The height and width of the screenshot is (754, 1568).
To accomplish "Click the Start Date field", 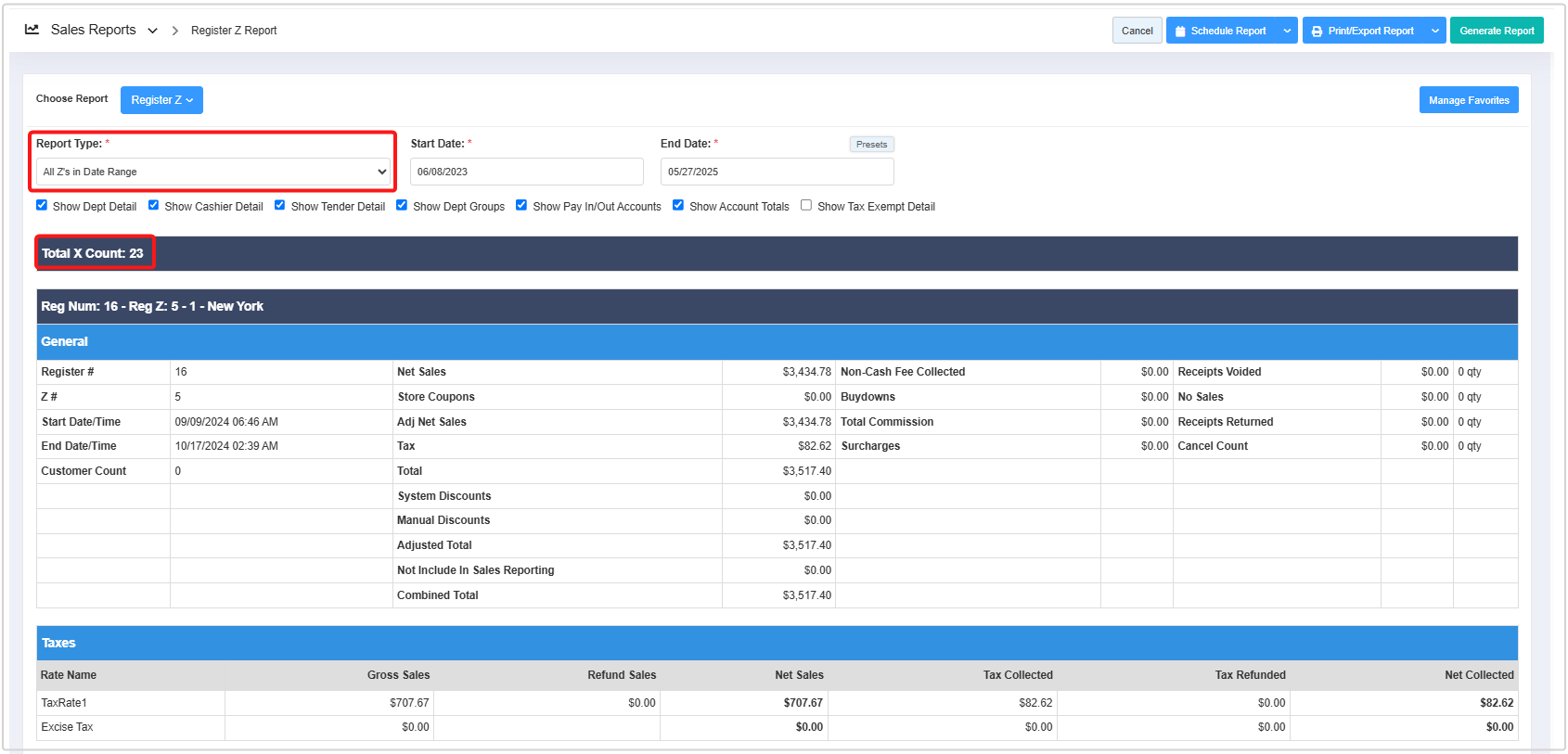I will (526, 172).
